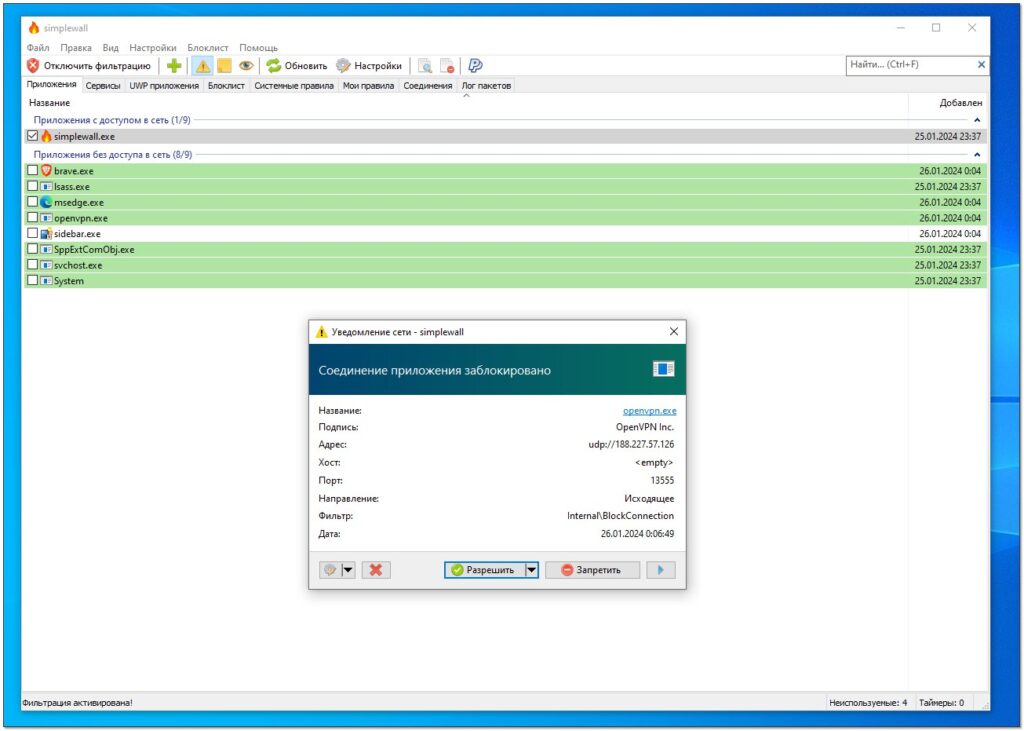Click the blue arrow icon in the notification dialog
The height and width of the screenshot is (731, 1024).
click(x=660, y=569)
